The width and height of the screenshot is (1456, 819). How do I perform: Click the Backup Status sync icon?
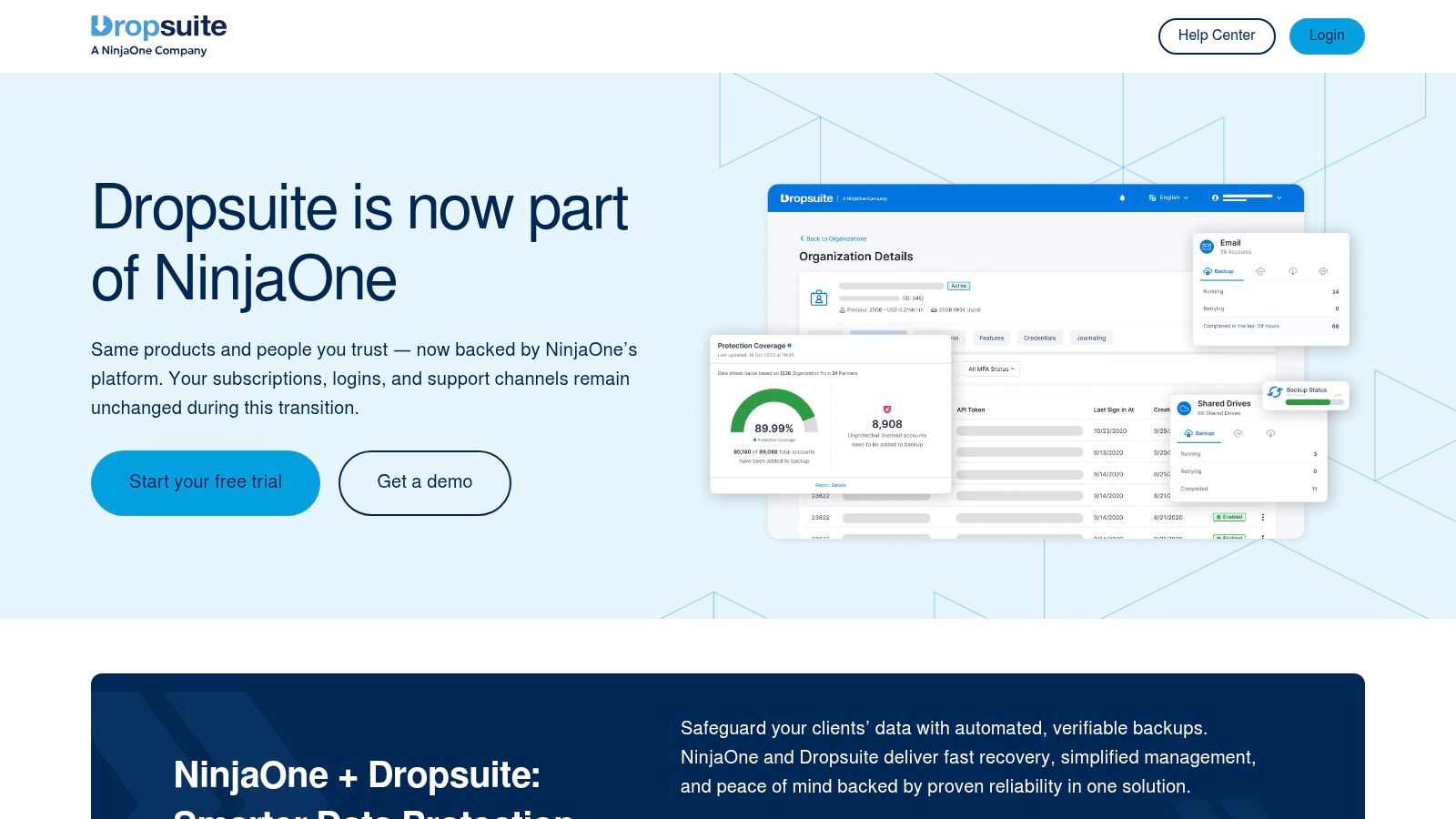point(1275,392)
